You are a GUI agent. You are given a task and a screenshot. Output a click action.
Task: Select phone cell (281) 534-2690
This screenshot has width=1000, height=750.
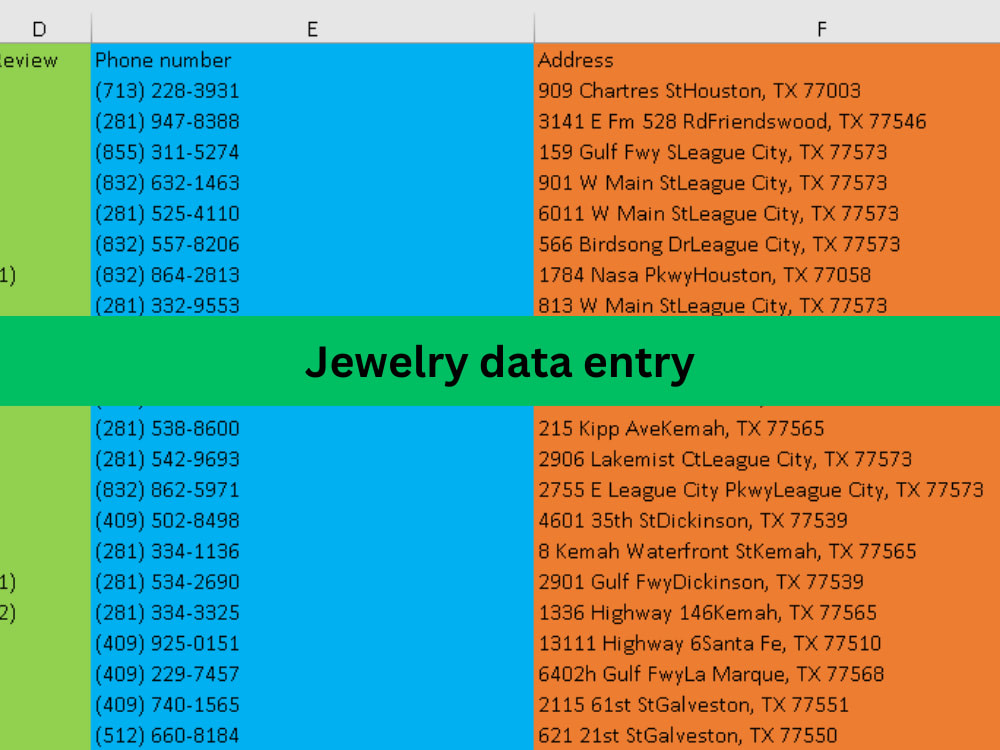click(x=312, y=582)
